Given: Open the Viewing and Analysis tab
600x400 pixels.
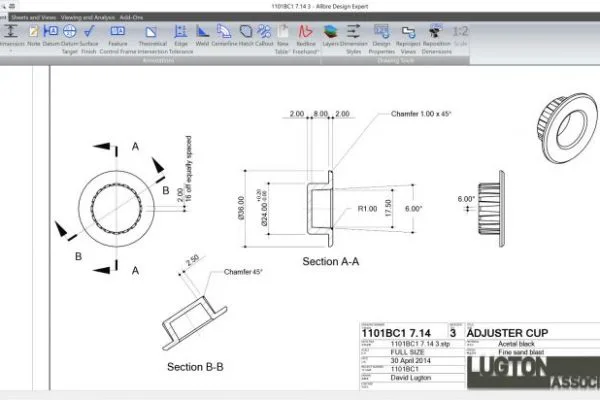Looking at the screenshot, I should click(88, 17).
